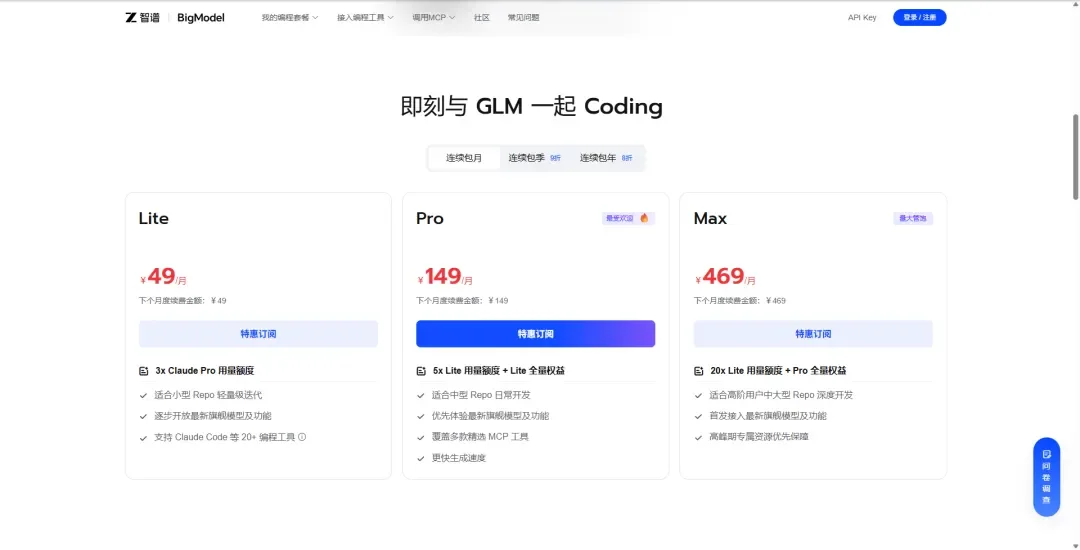Open the 问卷调查 floating survey button
1080x550 pixels.
1046,476
